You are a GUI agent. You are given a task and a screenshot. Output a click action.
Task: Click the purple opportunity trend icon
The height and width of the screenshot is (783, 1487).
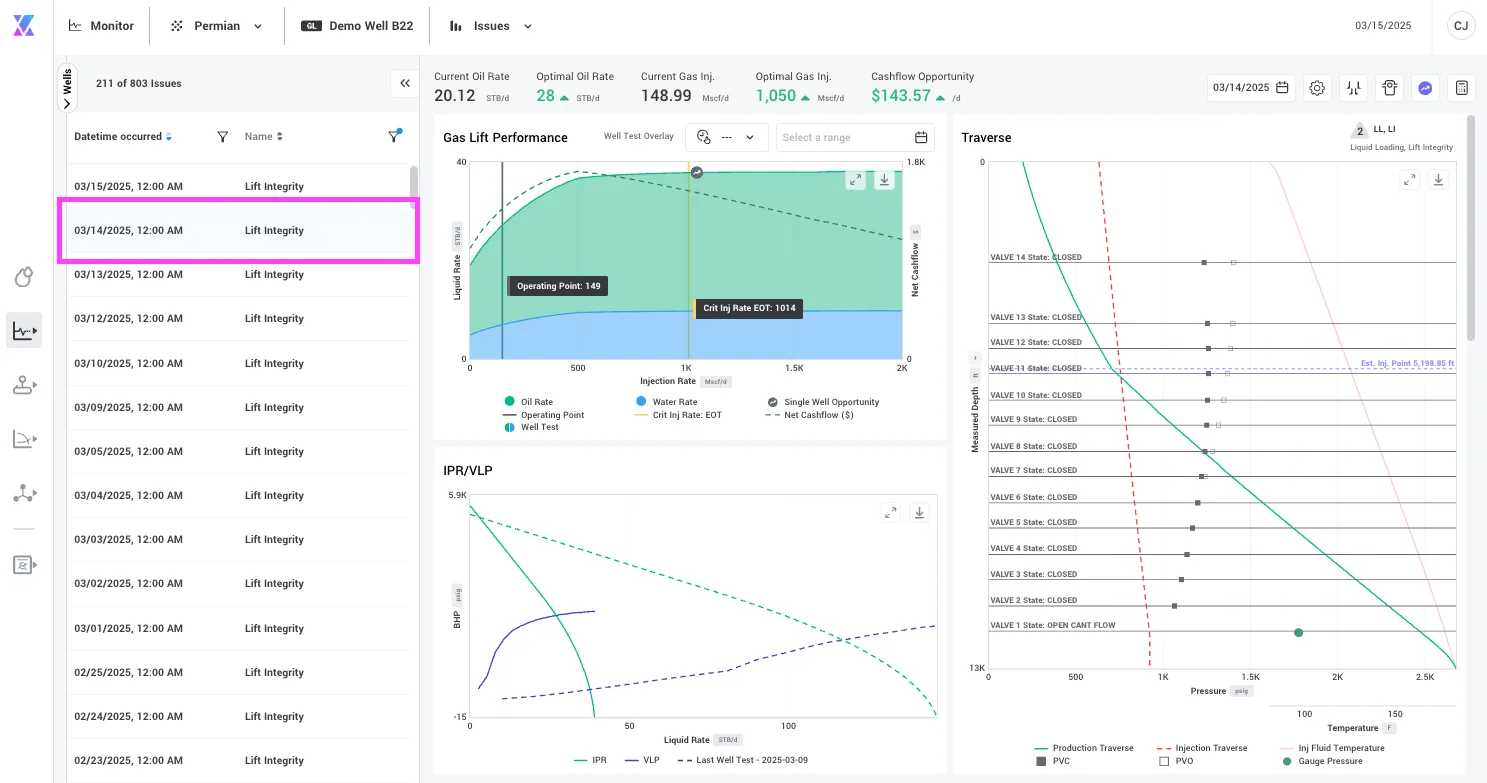coord(1426,88)
